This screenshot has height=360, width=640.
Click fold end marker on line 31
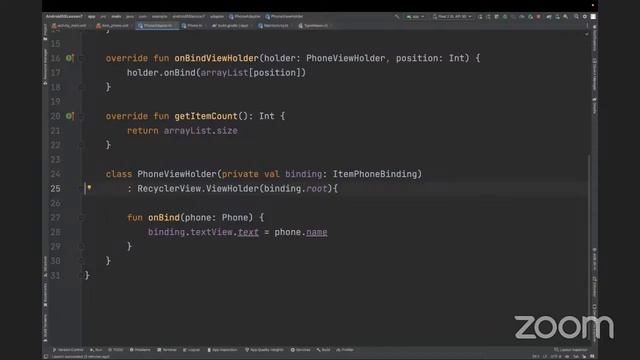(x=82, y=276)
